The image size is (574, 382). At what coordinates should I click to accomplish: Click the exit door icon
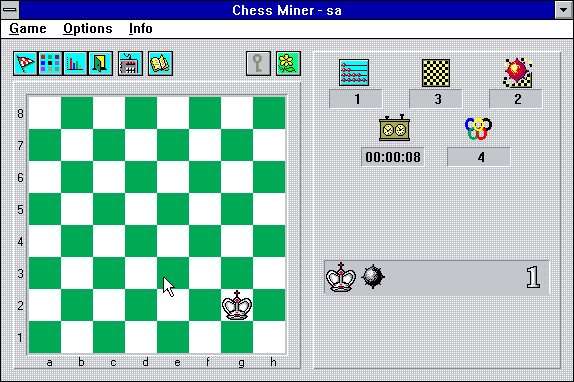point(100,64)
